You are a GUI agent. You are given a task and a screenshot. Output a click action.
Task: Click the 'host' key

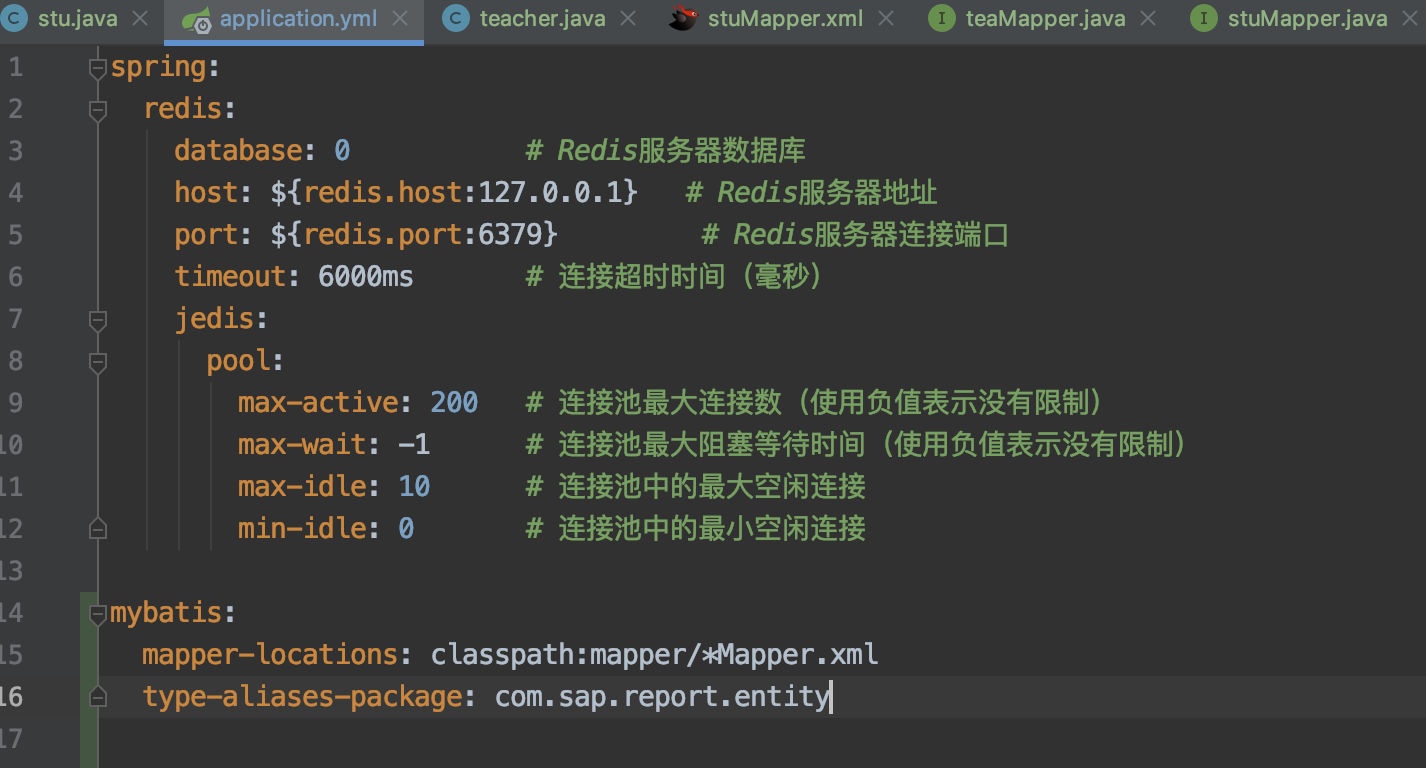pos(206,193)
